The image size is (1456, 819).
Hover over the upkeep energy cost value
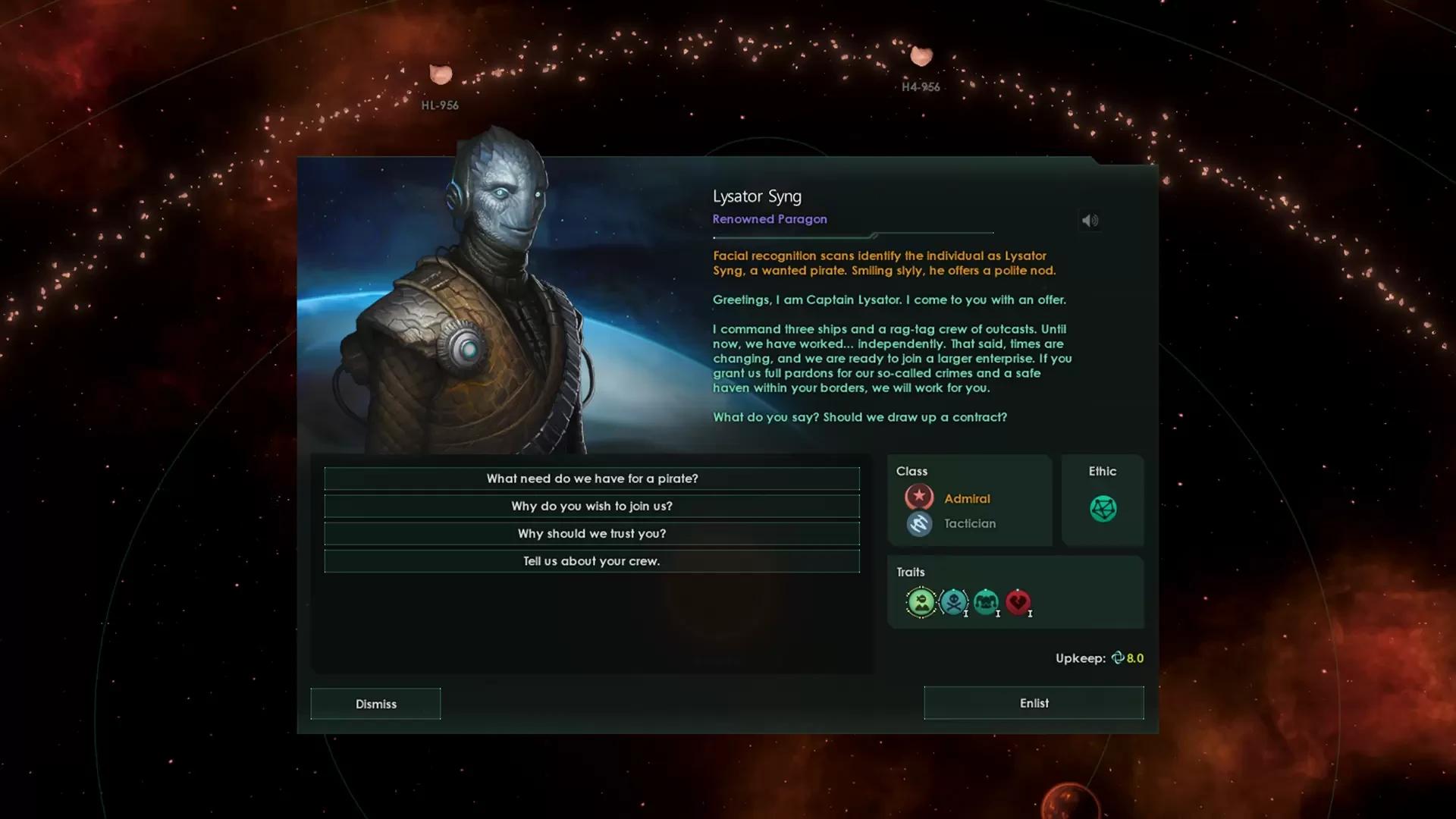tap(1135, 658)
